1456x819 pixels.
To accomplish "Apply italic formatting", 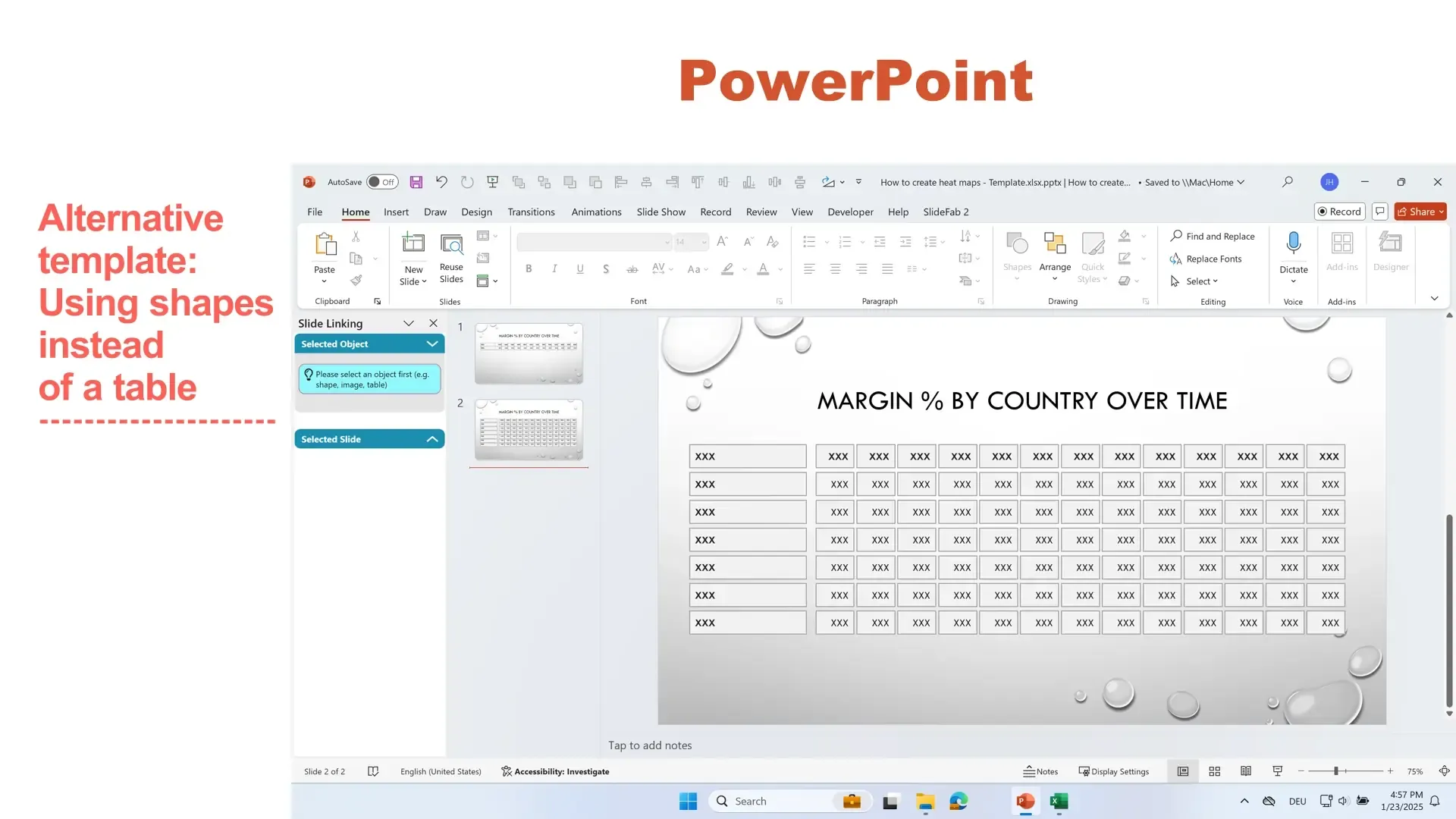I will tap(554, 268).
